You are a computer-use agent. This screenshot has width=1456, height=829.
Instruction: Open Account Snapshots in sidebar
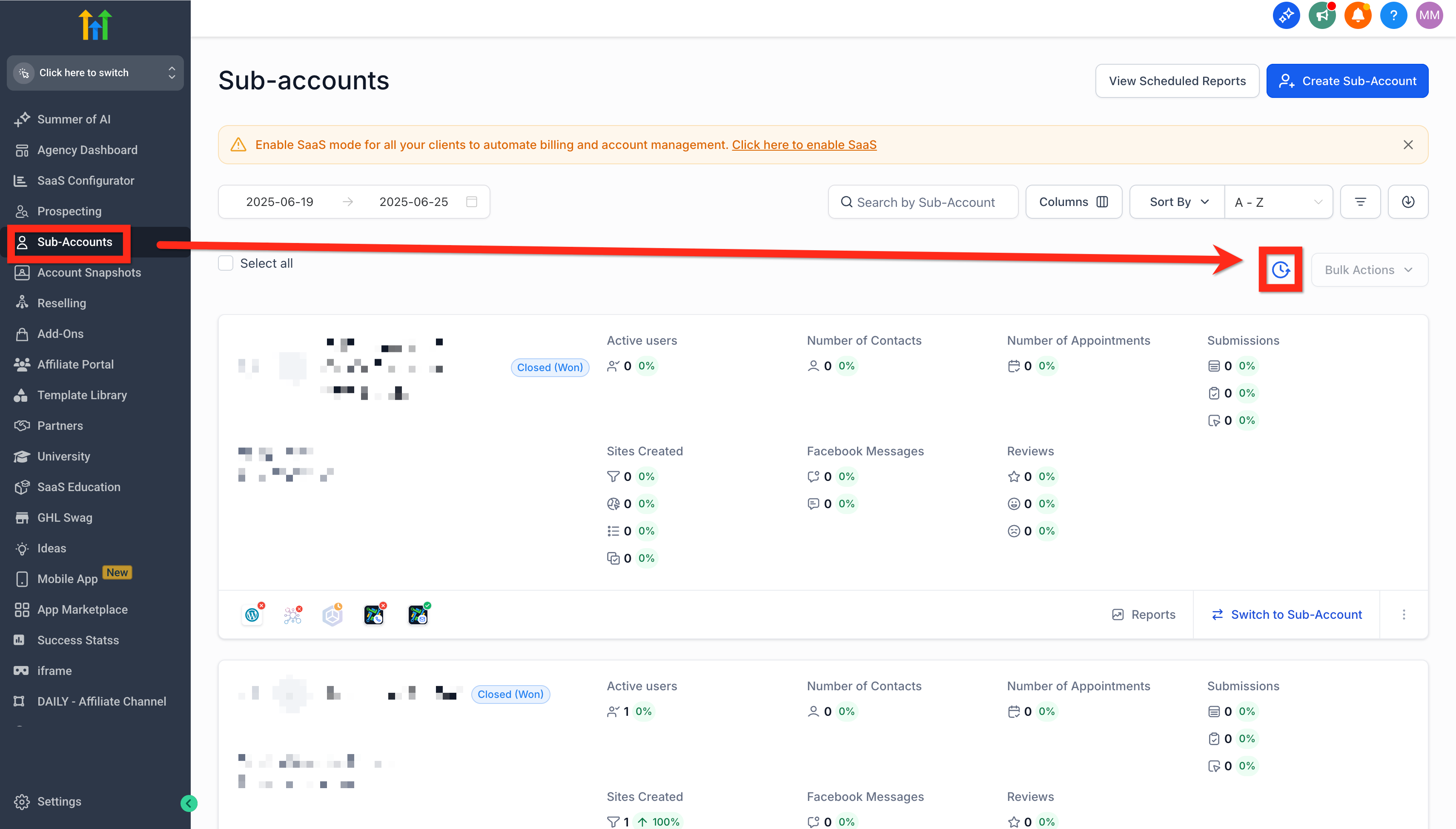click(x=89, y=272)
